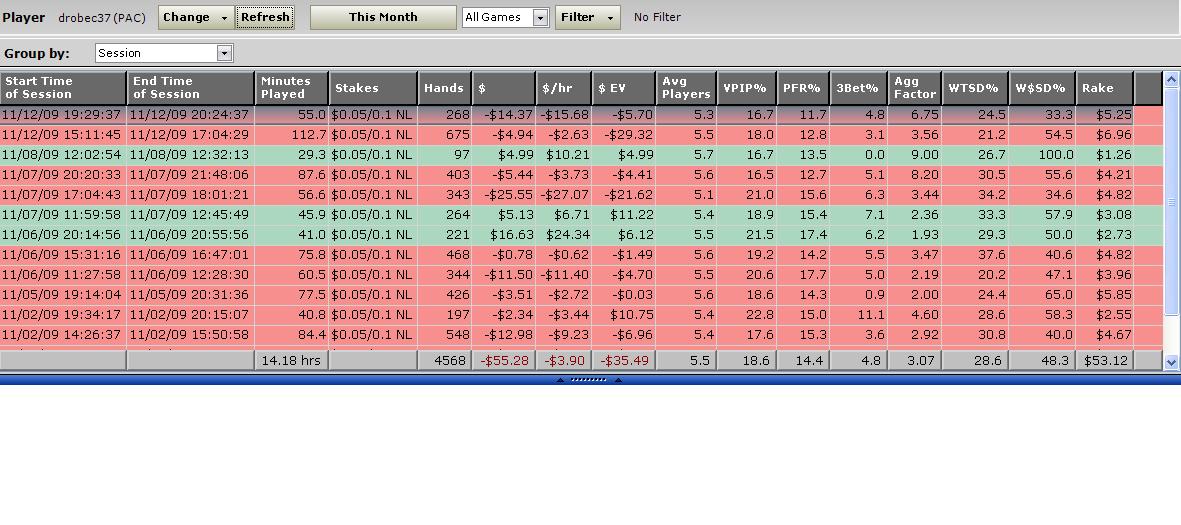Click the 5.7 Avg Players cell
This screenshot has width=1181, height=525.
[x=686, y=154]
